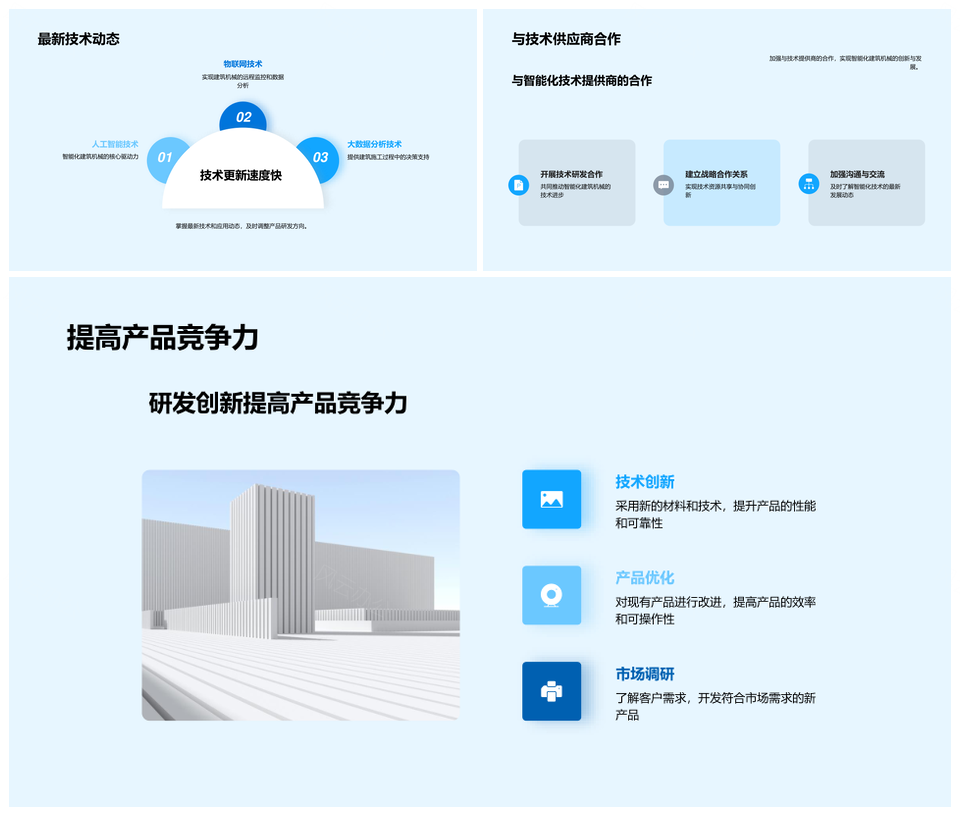Viewport: 960px width, 816px height.
Task: Click the 与技术供应商合作 slide heading
Action: (566, 39)
